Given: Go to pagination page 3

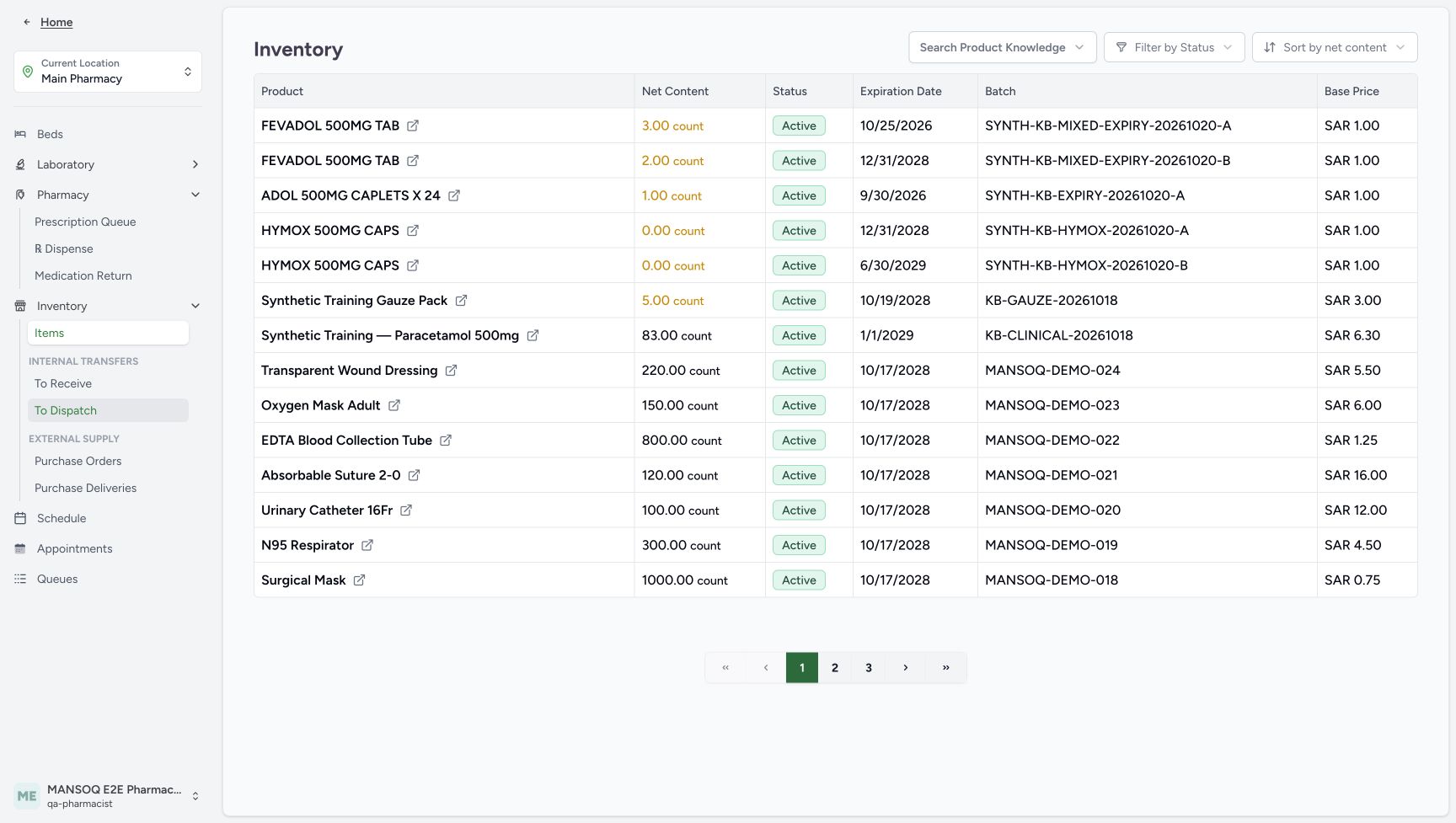Looking at the screenshot, I should tap(869, 667).
